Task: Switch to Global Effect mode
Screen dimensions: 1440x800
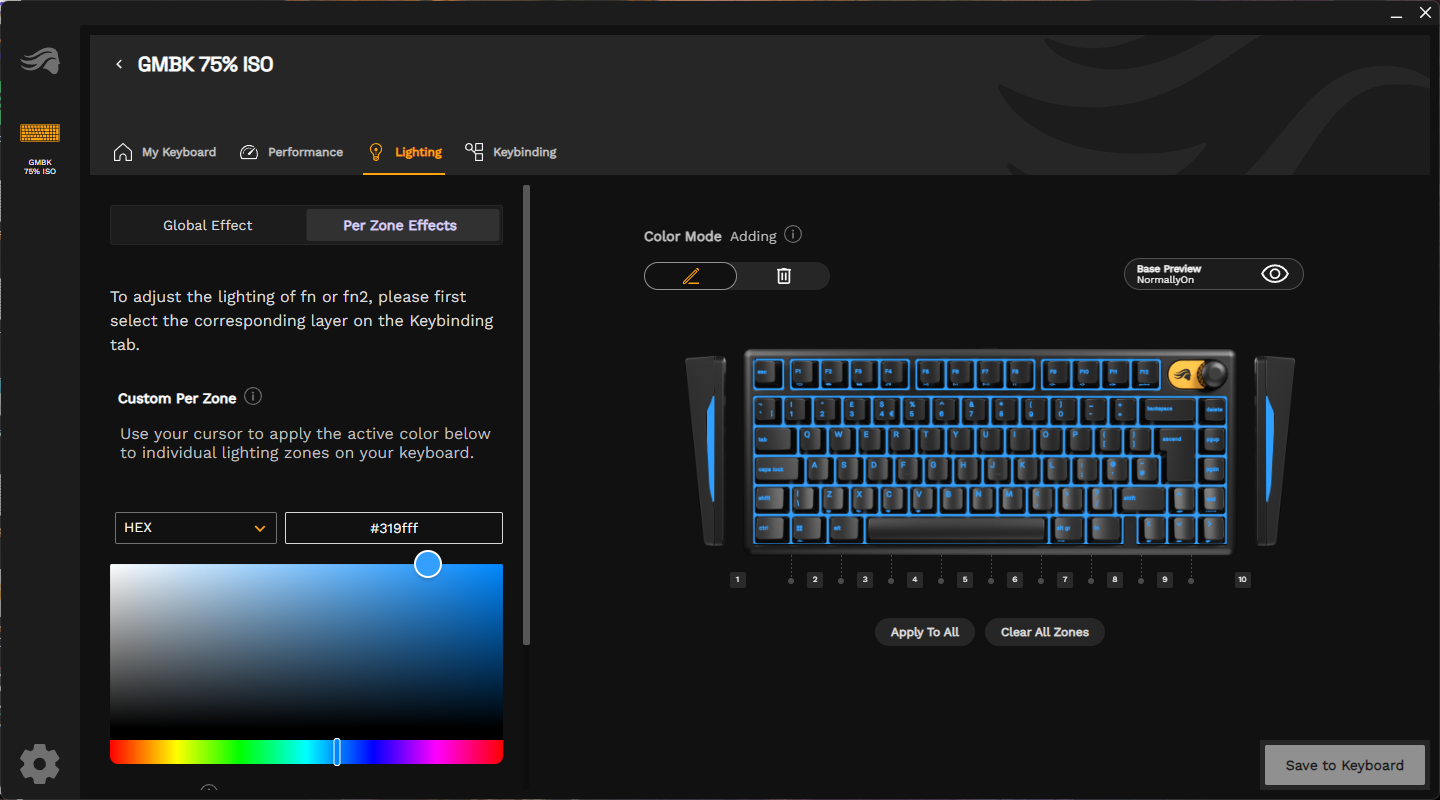Action: tap(208, 225)
